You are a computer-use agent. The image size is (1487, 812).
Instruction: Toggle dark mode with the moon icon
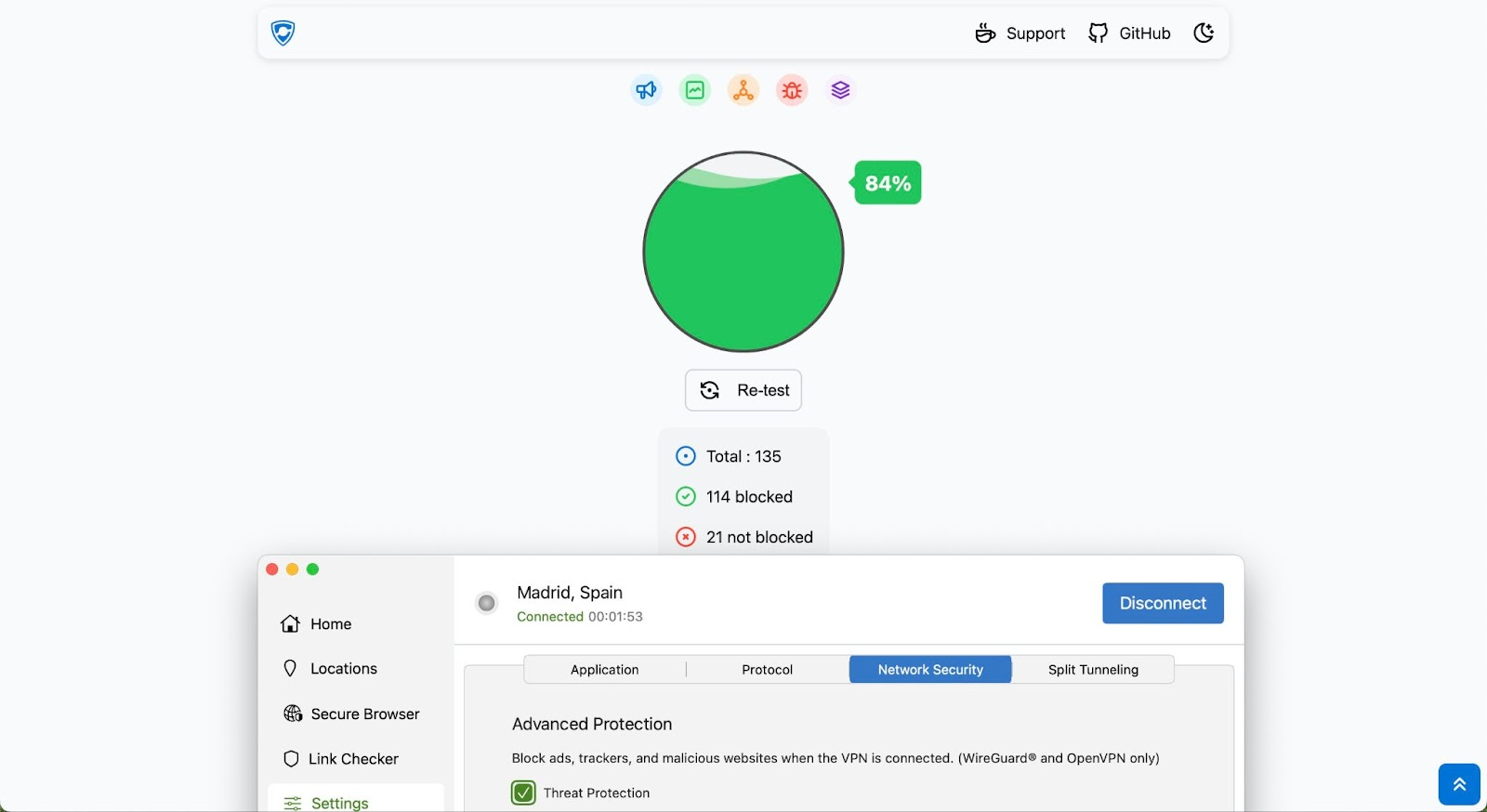click(1204, 33)
